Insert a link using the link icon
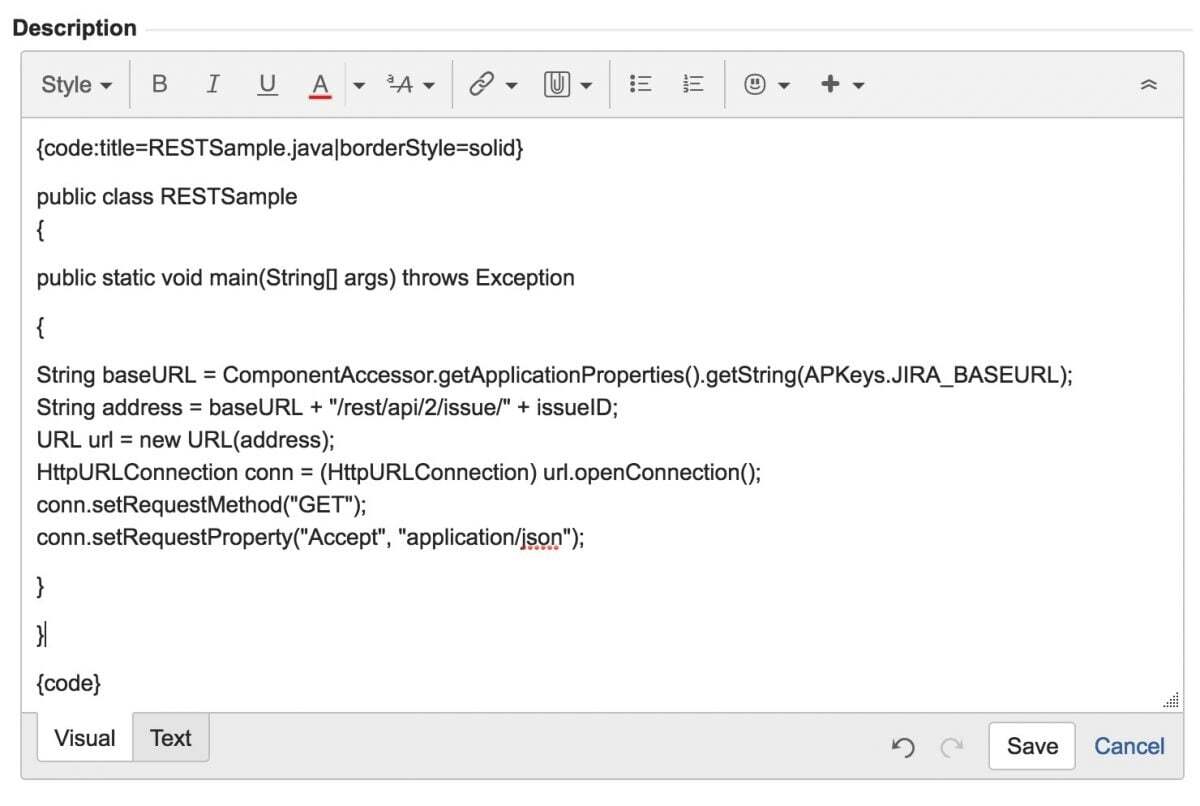Screen dimensions: 1200x806 tap(483, 84)
